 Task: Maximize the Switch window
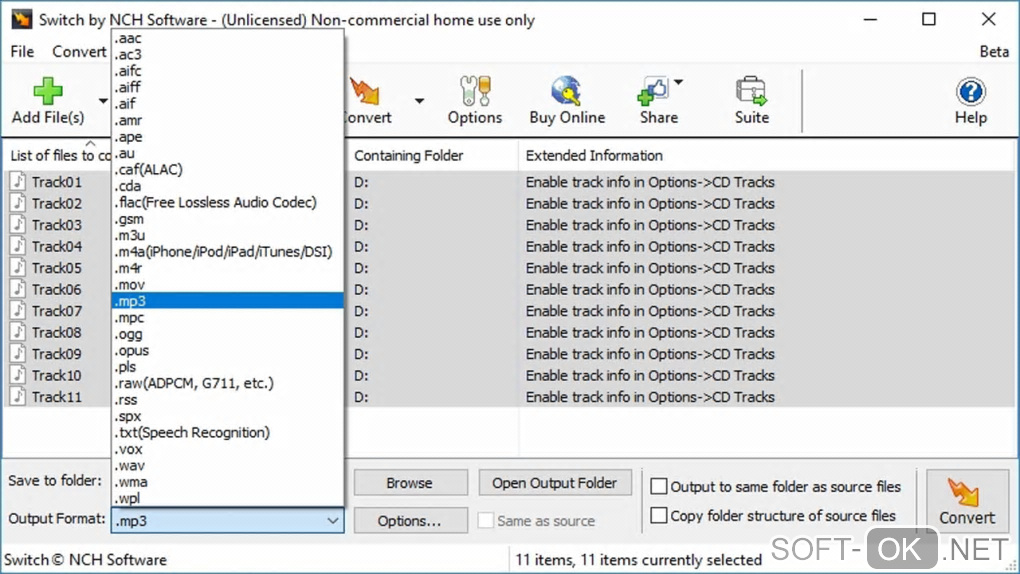point(929,20)
